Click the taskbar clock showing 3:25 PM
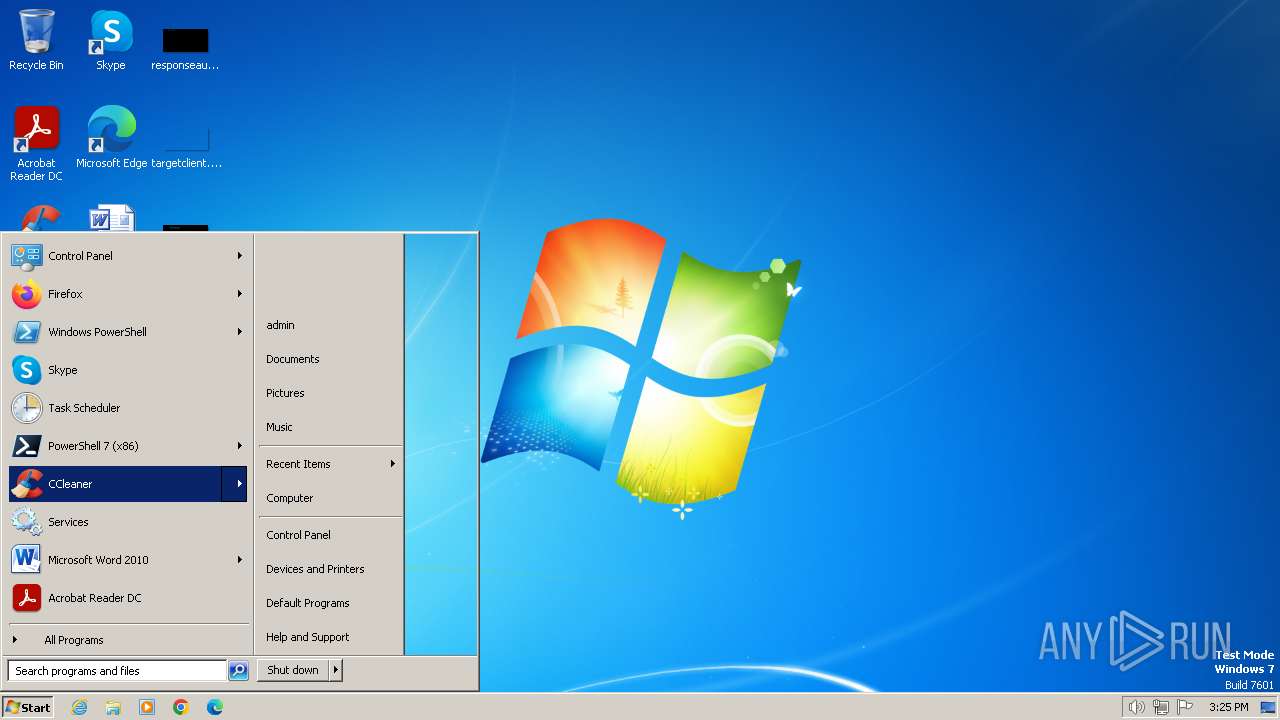This screenshot has width=1280, height=720. (1228, 707)
